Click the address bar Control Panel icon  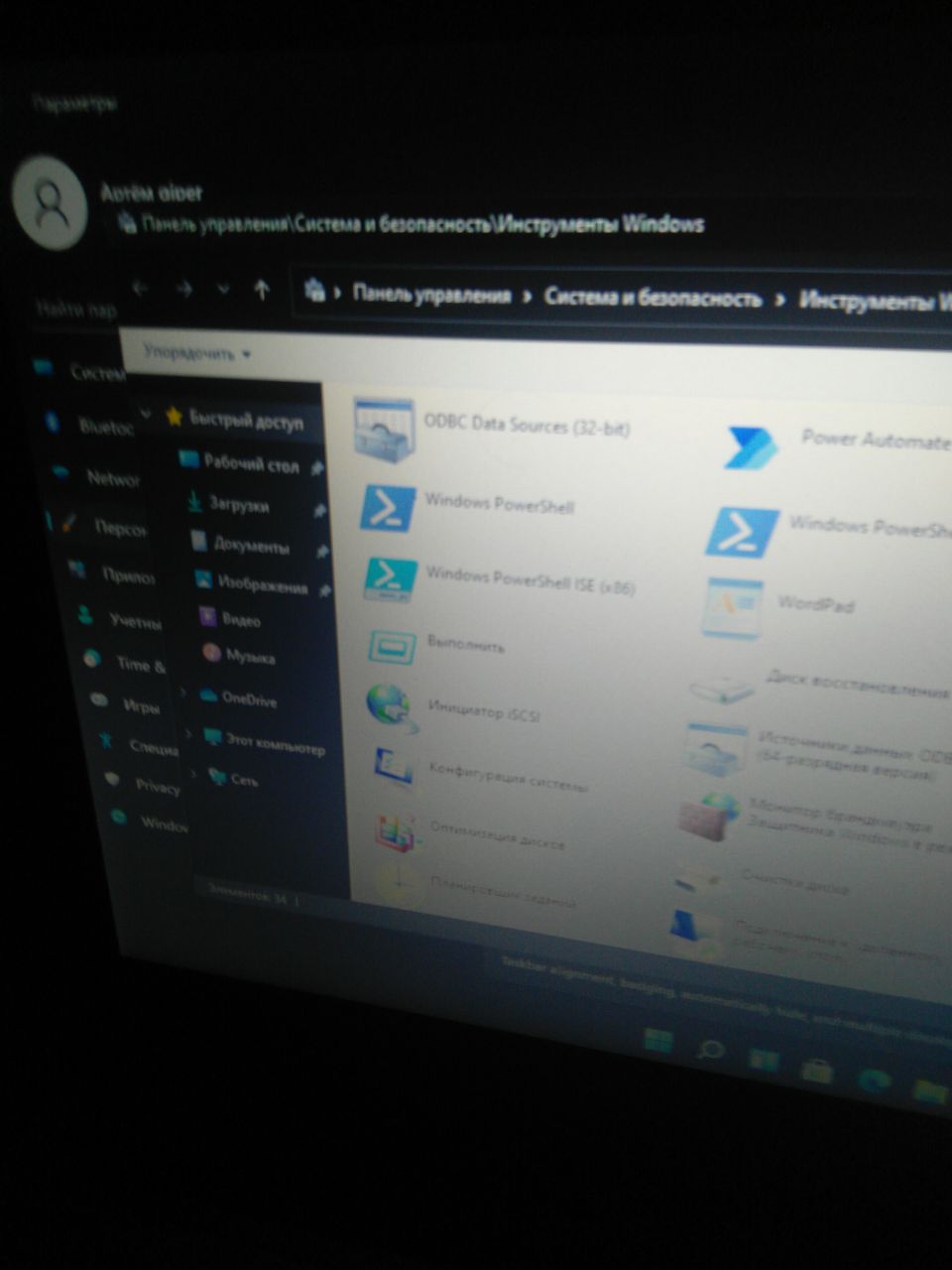[x=315, y=290]
